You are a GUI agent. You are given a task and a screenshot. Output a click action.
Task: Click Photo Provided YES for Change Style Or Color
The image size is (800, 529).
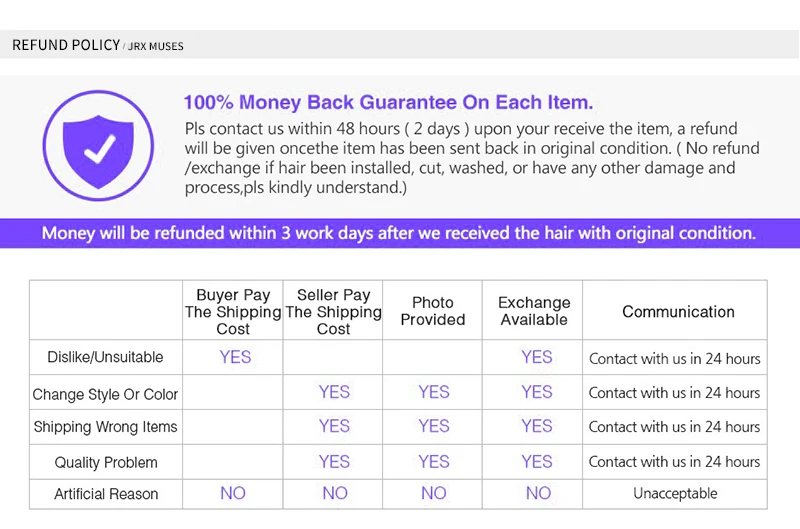434,392
